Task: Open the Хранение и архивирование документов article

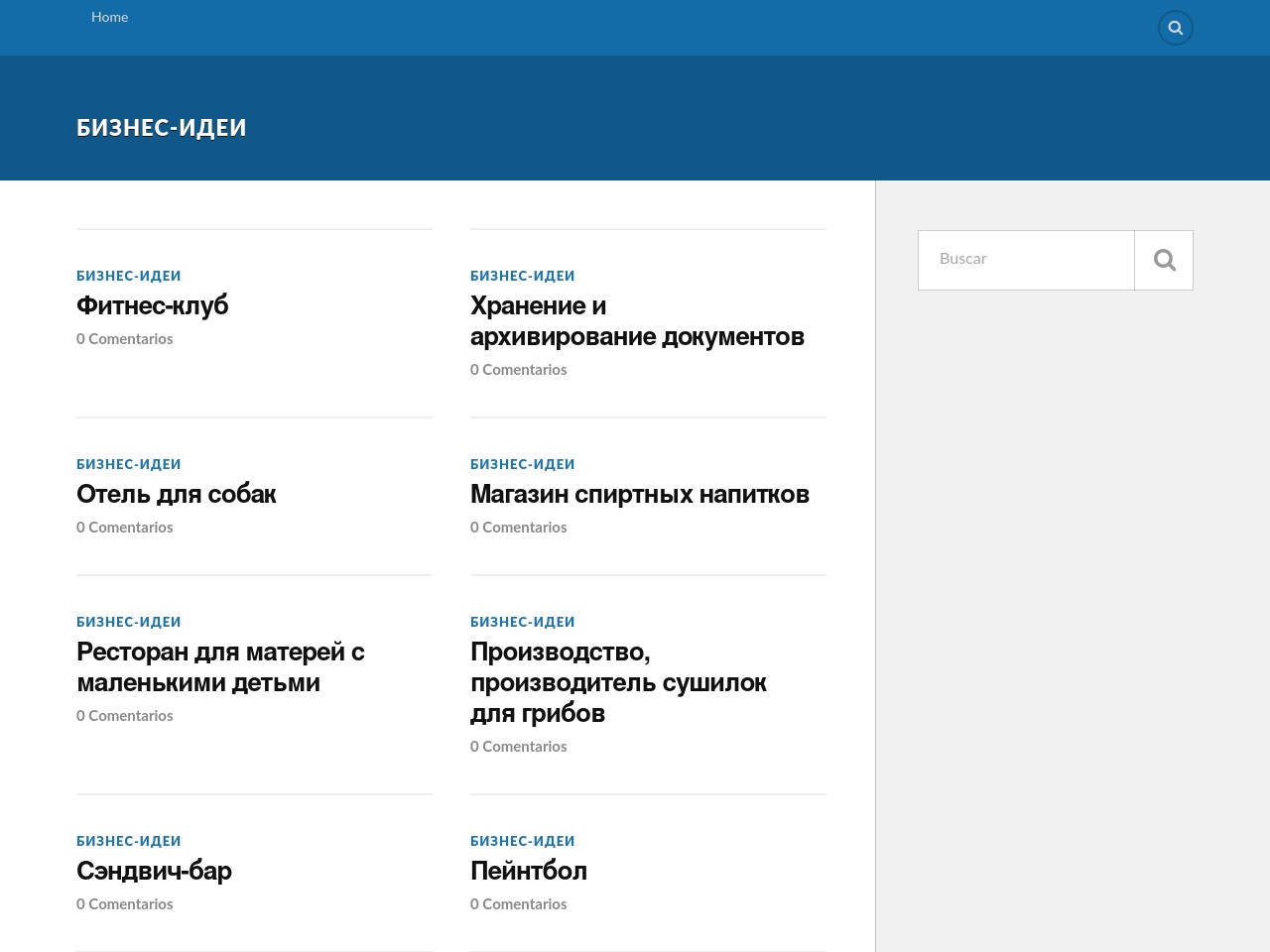Action: [637, 321]
